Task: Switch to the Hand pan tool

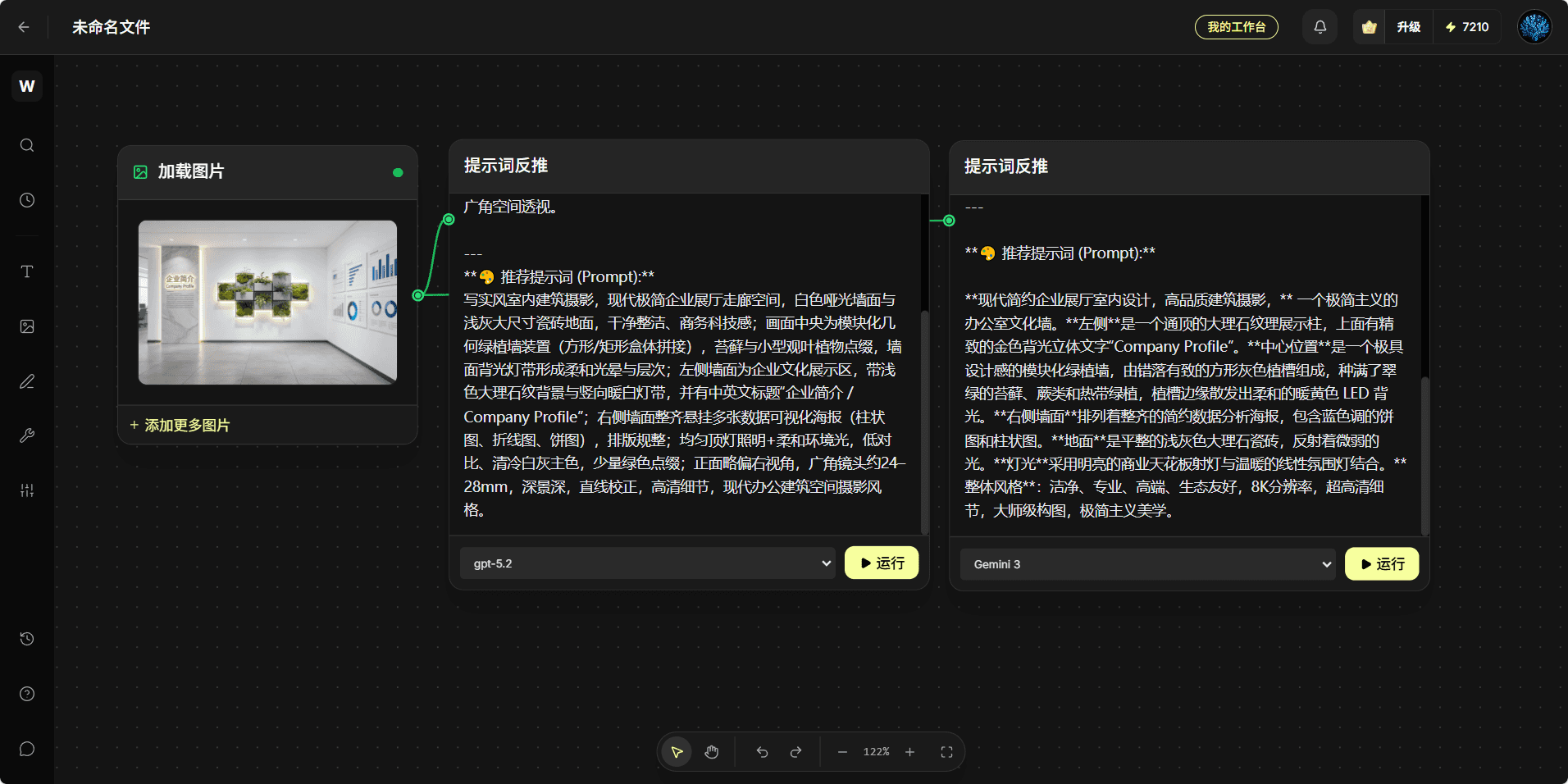Action: pos(711,751)
